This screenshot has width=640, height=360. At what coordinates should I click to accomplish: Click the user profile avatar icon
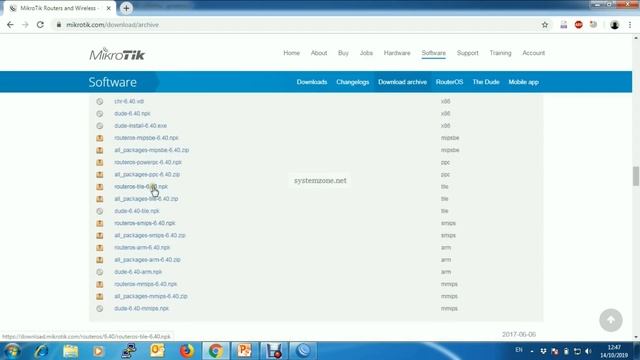(x=614, y=25)
